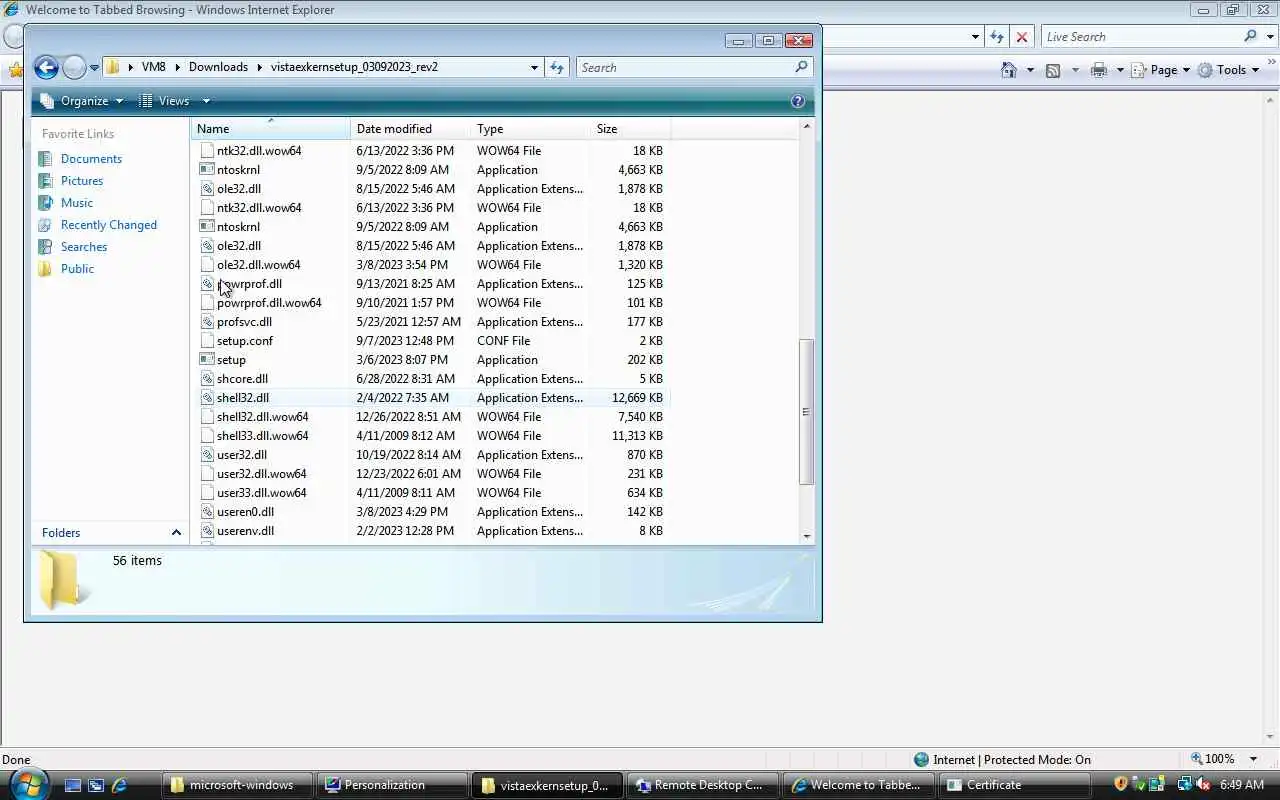Open the recent pages dropdown next to Forward

94,68
